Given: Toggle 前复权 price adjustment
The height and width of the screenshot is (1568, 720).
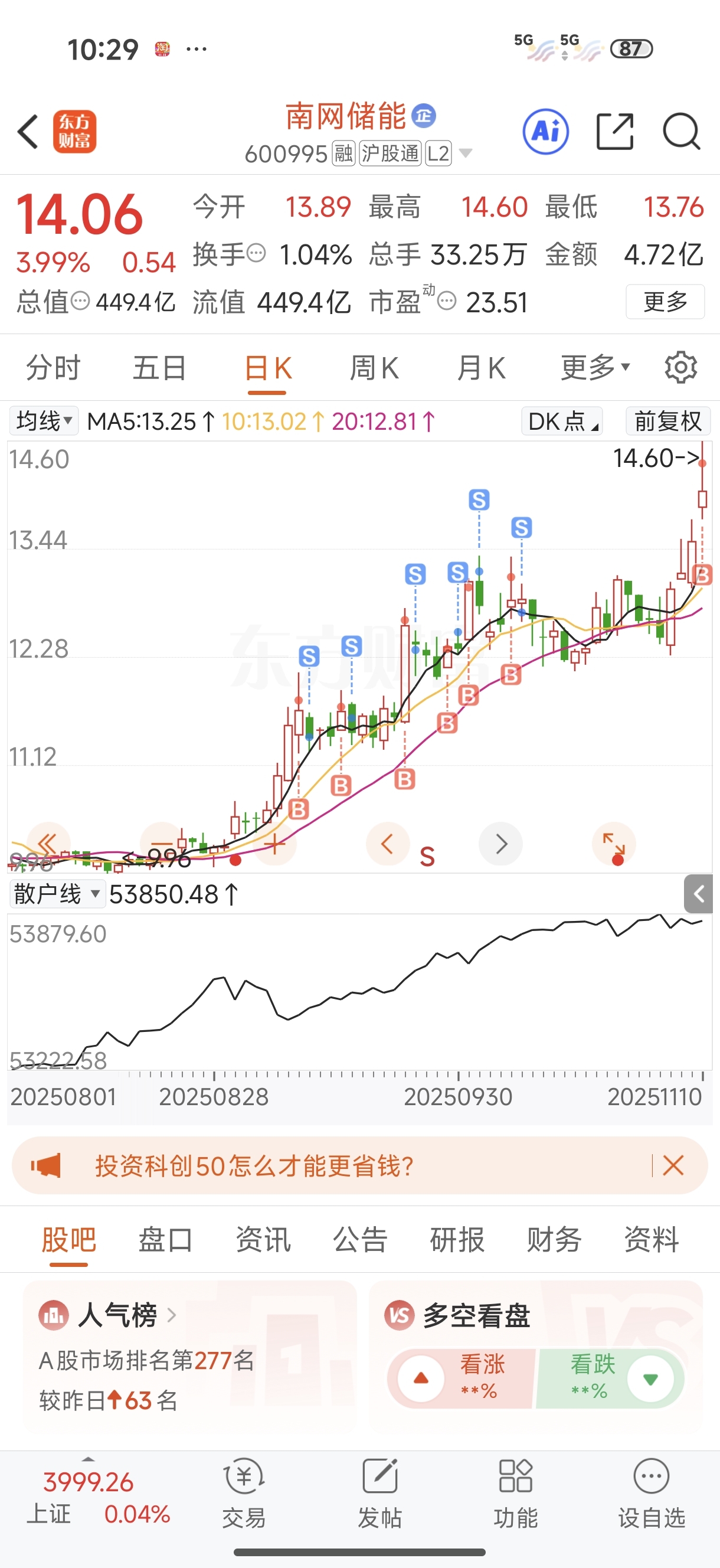Looking at the screenshot, I should (x=667, y=421).
